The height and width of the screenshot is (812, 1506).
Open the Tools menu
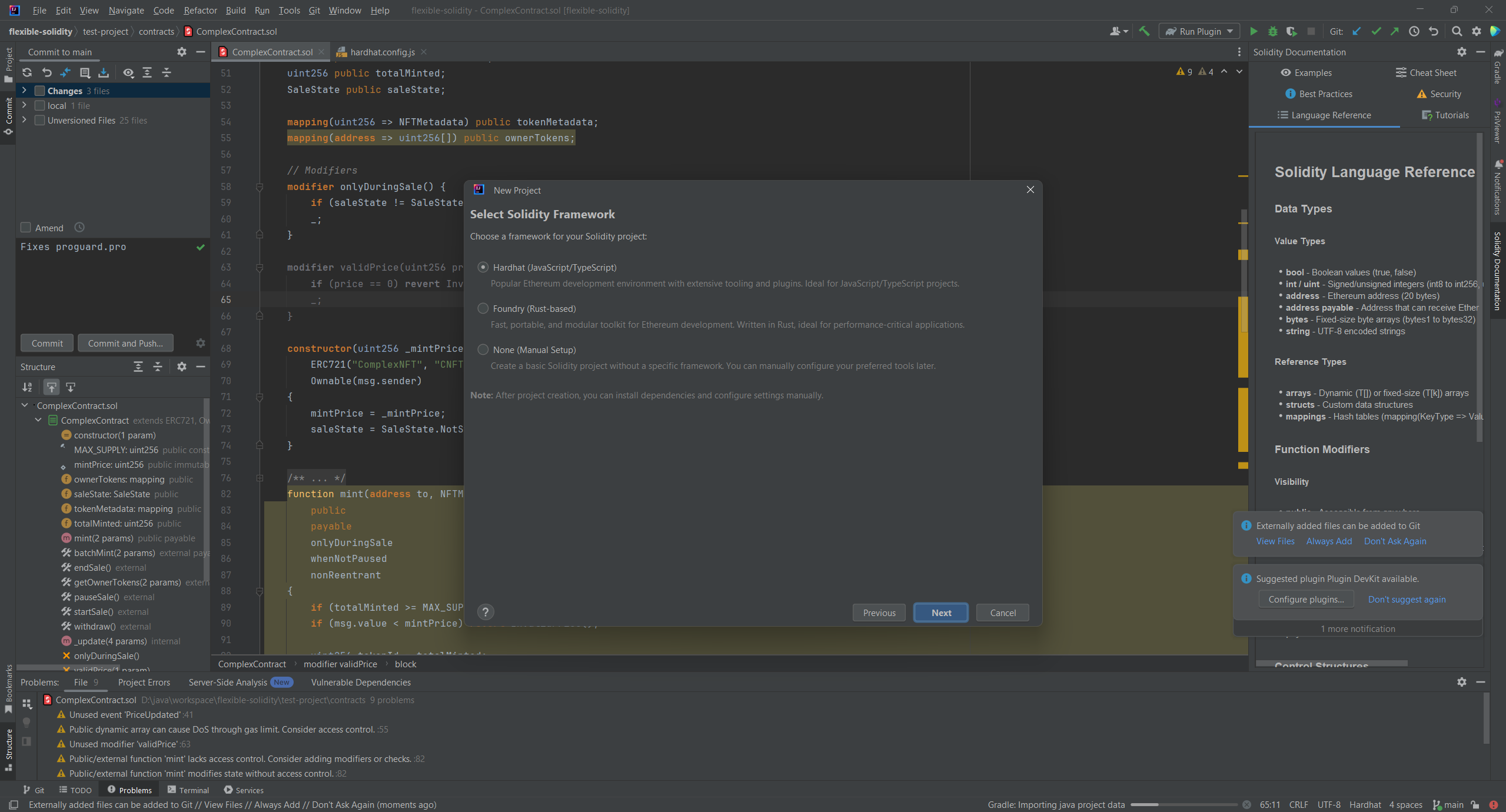click(x=289, y=10)
